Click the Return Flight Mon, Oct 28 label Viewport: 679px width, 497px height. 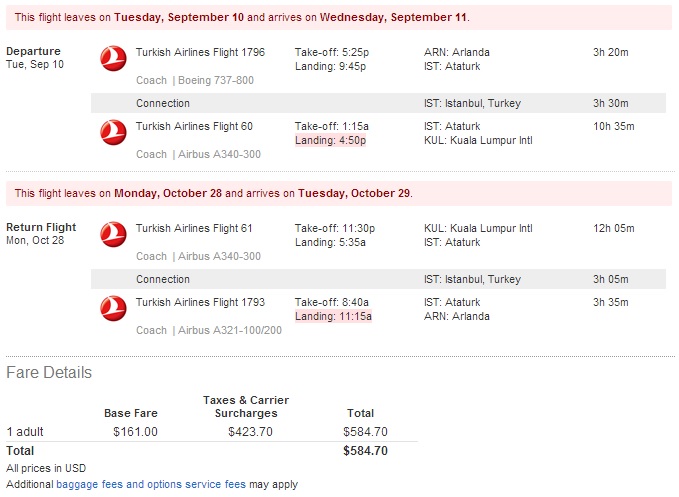(x=41, y=233)
